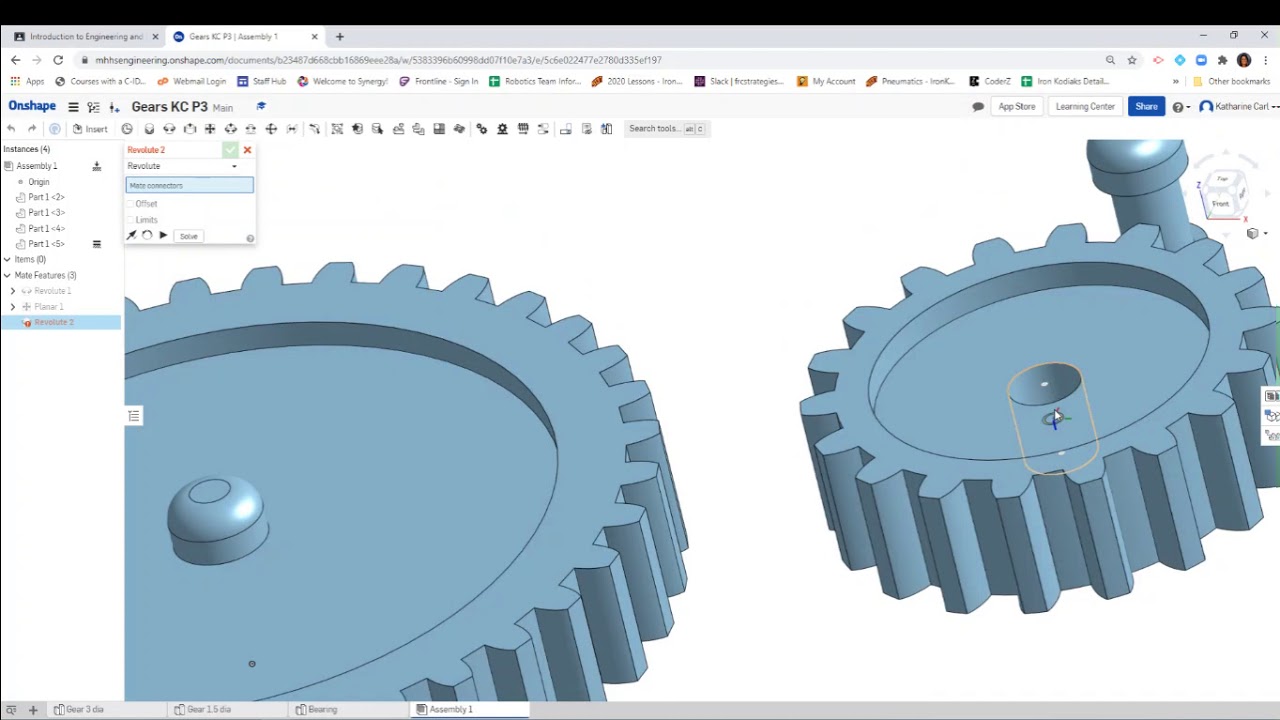
Task: Click the flip primary axis icon
Action: pos(131,236)
